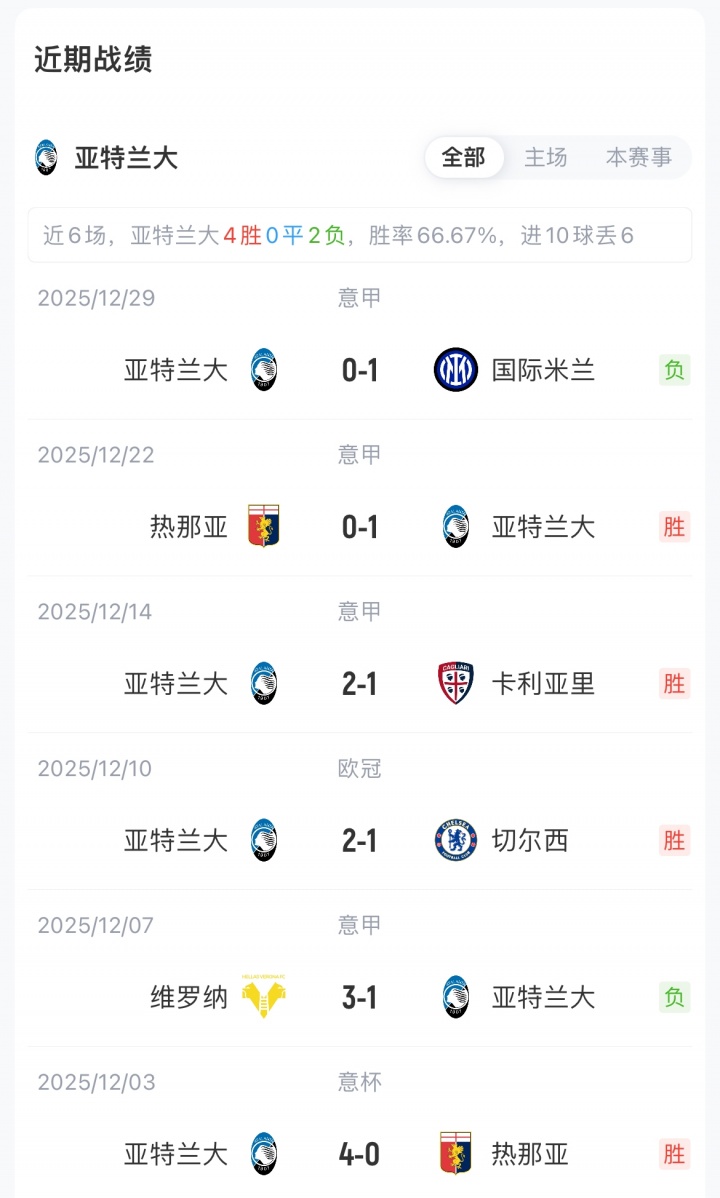Tap the red 胜 badge for Cagliari match

pyautogui.click(x=674, y=684)
